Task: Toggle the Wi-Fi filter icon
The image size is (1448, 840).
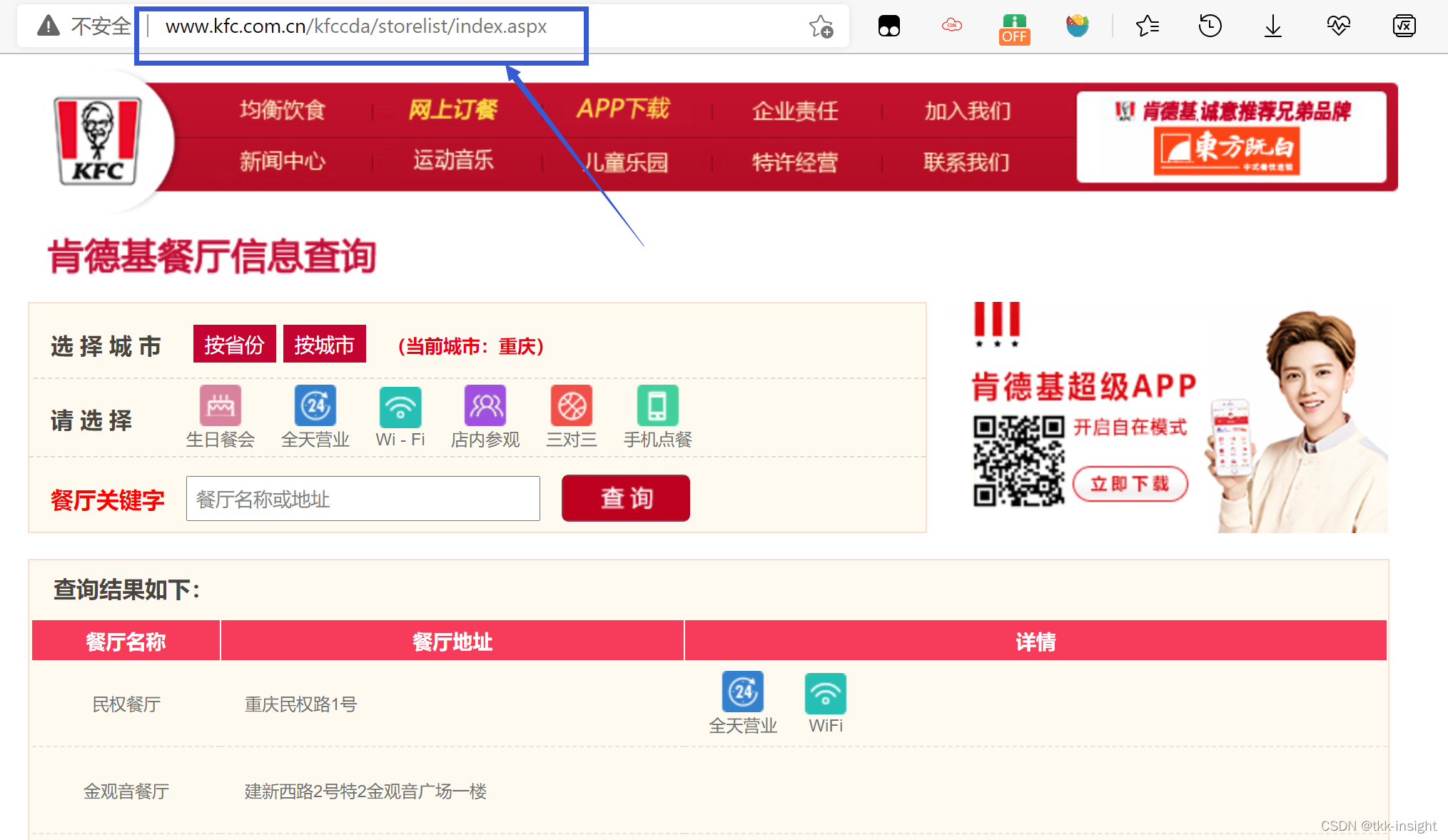Action: (400, 406)
